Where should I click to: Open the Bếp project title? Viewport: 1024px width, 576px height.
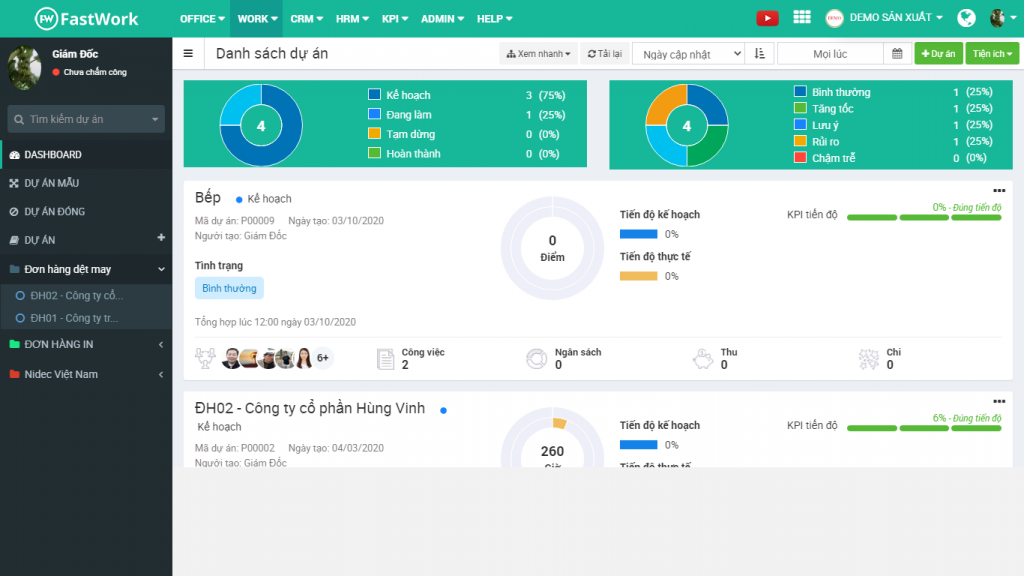[208, 197]
